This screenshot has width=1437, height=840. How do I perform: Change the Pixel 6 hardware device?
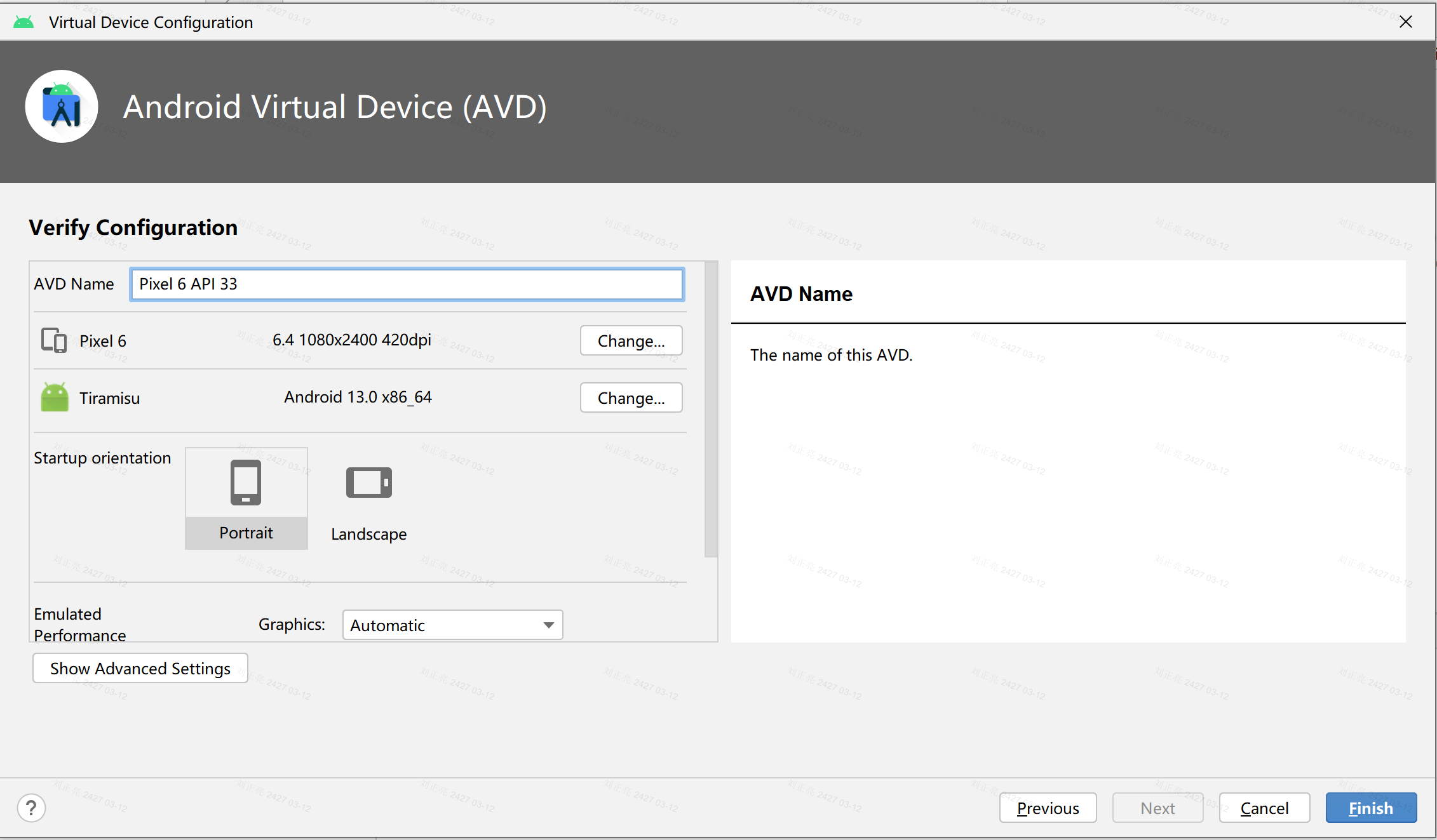click(x=631, y=341)
